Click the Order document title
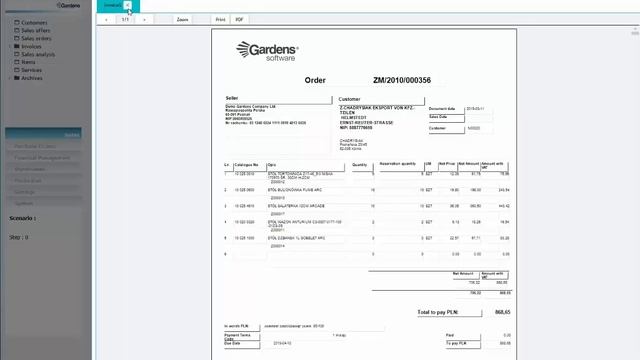 pos(315,80)
